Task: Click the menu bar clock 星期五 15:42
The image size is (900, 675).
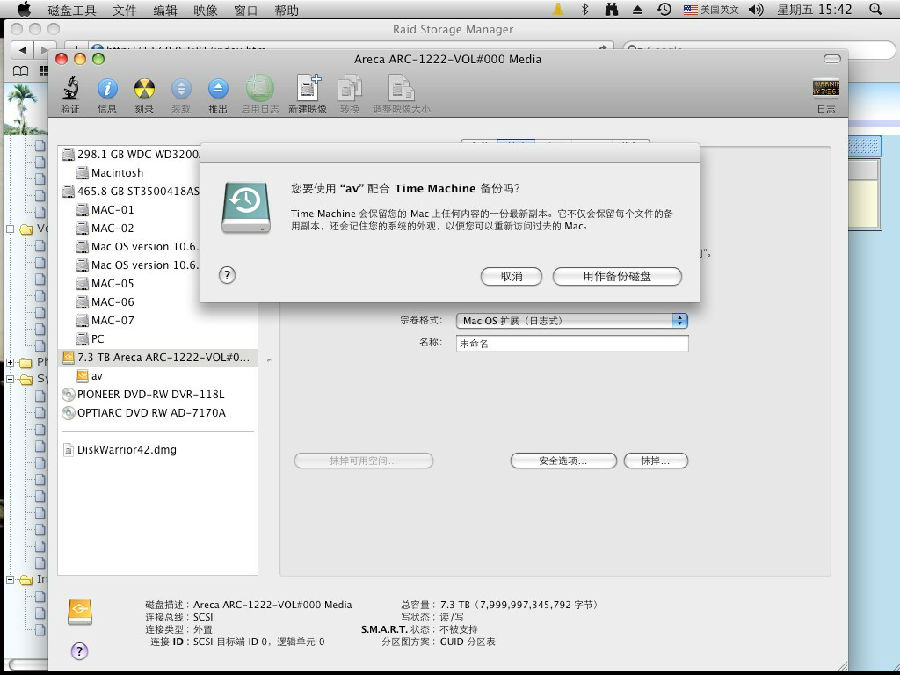Action: click(814, 9)
